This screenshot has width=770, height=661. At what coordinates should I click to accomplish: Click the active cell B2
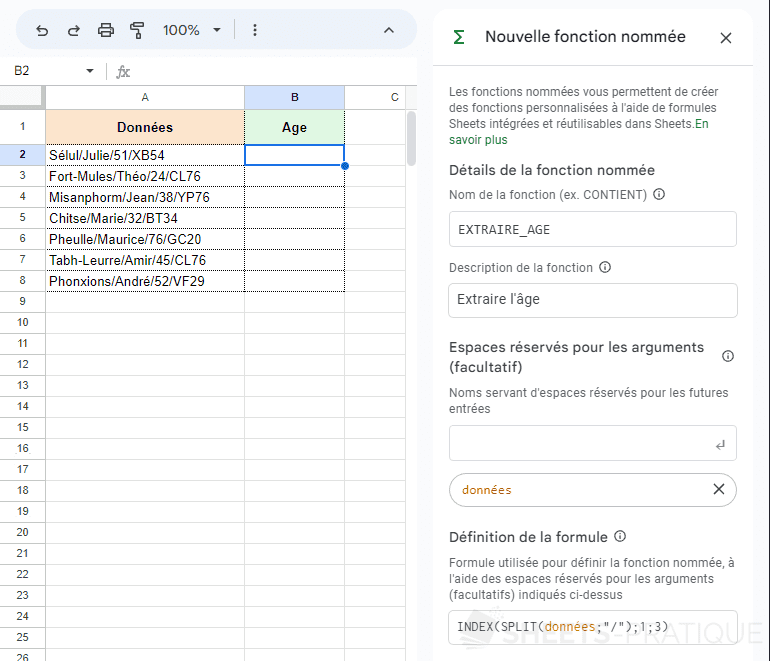tap(294, 155)
